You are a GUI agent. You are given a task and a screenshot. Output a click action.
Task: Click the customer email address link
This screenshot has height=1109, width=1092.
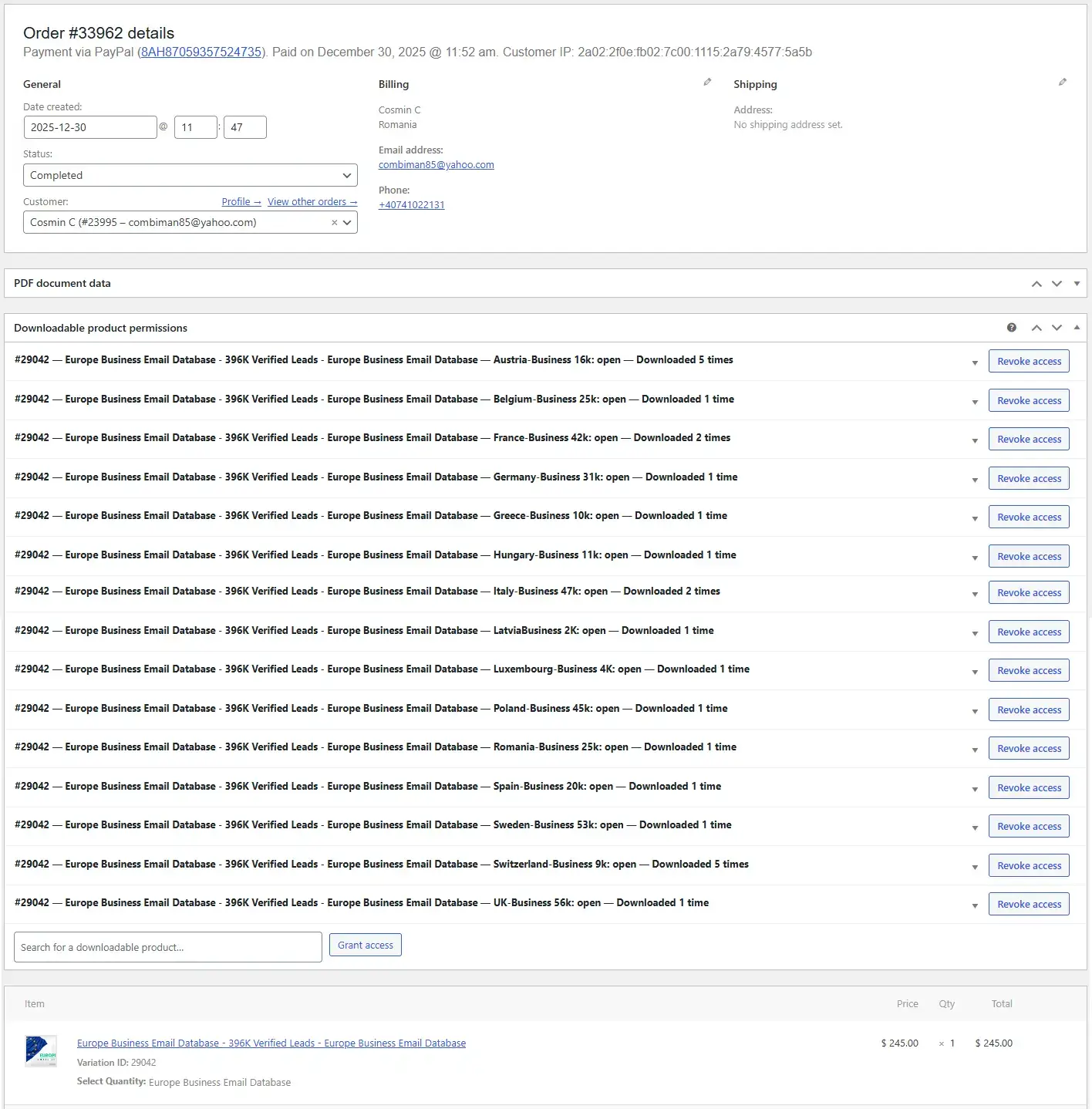[436, 165]
